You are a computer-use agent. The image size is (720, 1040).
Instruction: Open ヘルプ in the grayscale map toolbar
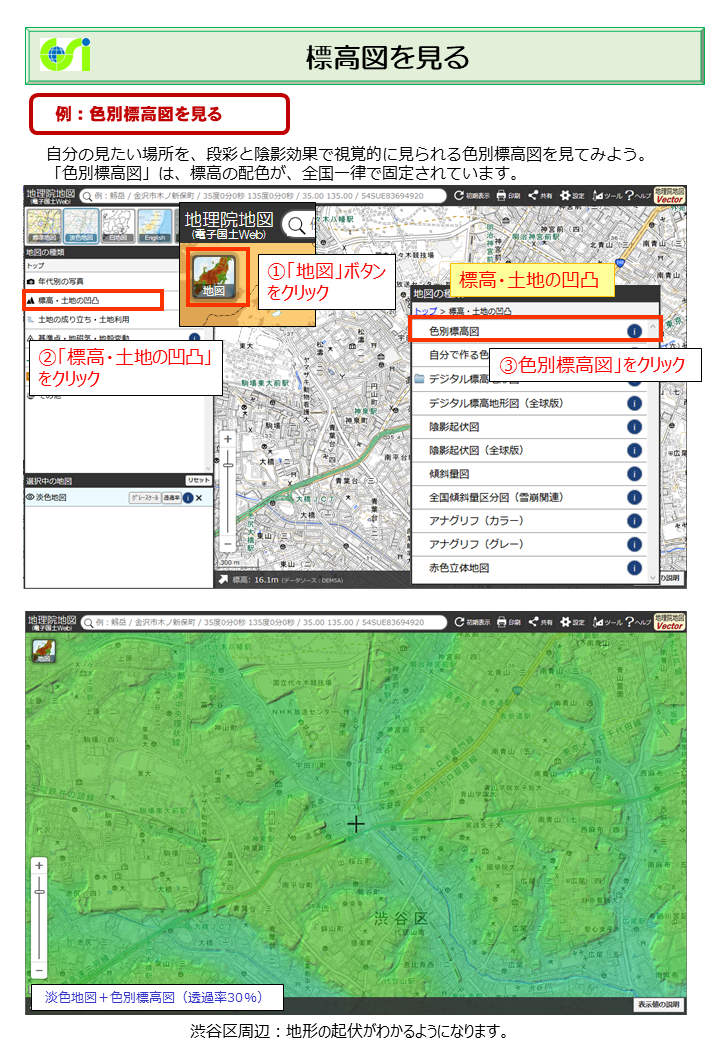(x=638, y=196)
